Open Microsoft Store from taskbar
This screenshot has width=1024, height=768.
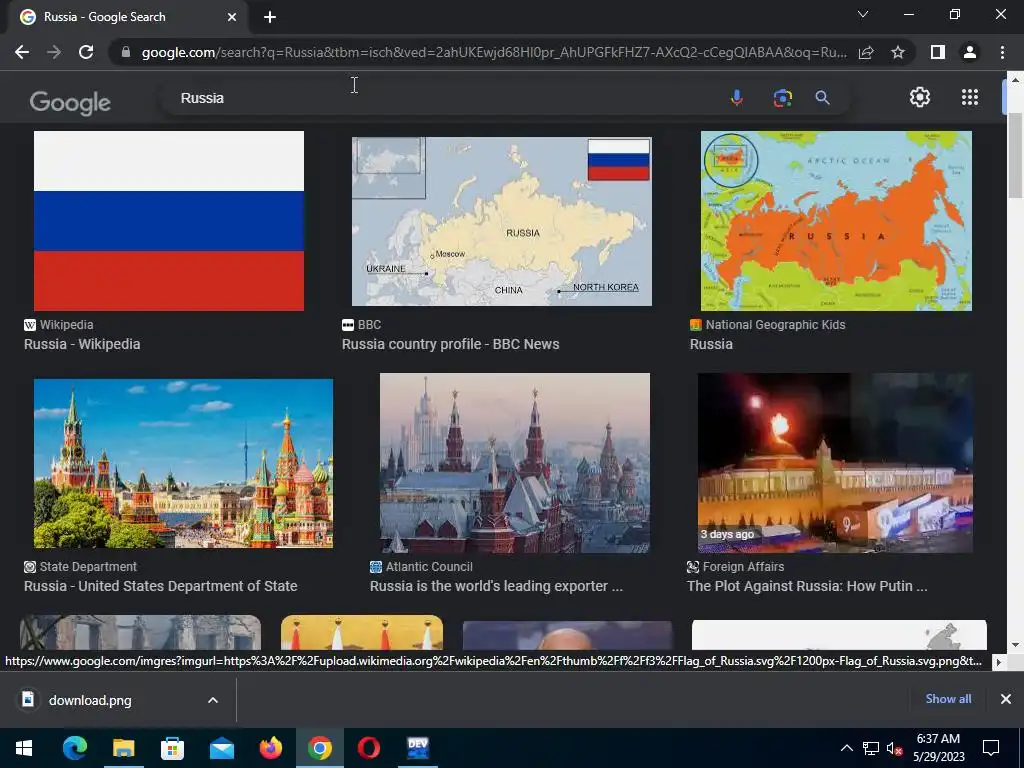(x=172, y=748)
